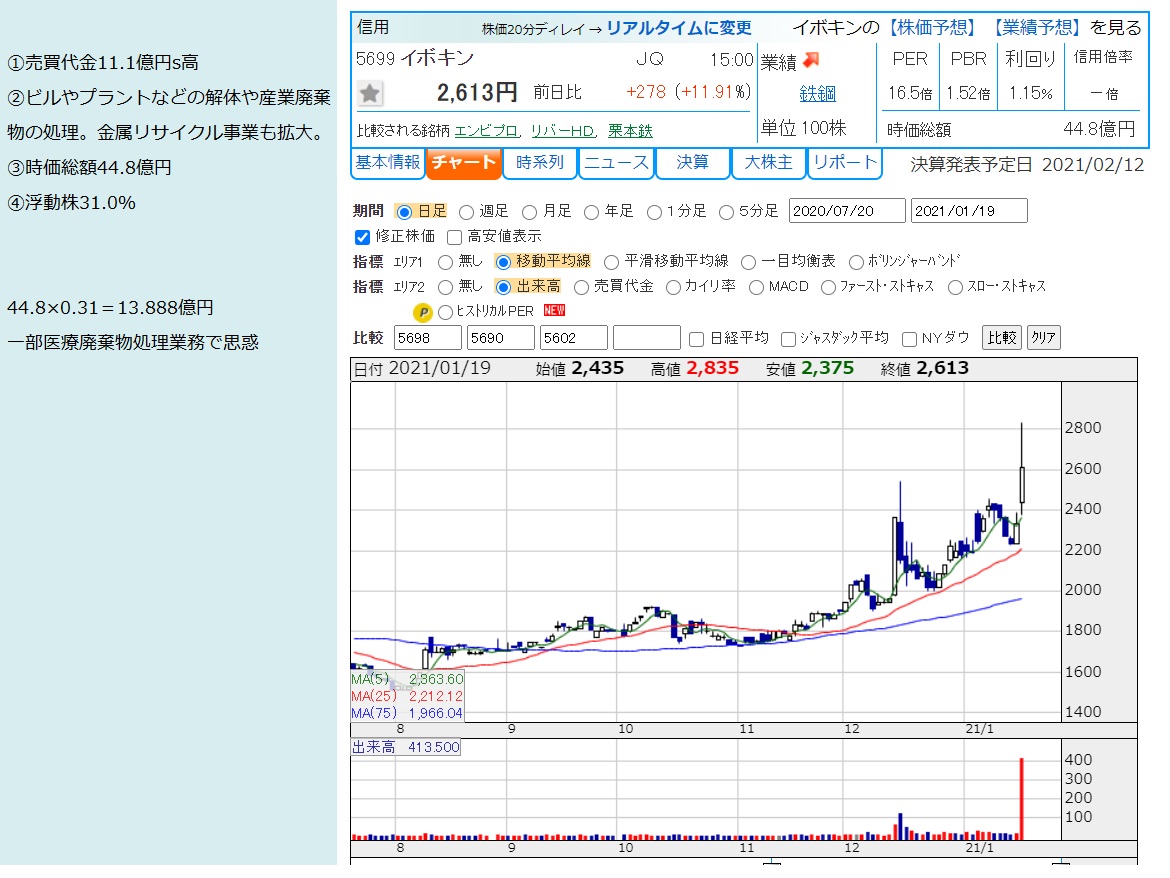Viewport: 1170px width, 878px height.
Task: Click the latest white candlestick at 2600
Action: coord(1022,485)
